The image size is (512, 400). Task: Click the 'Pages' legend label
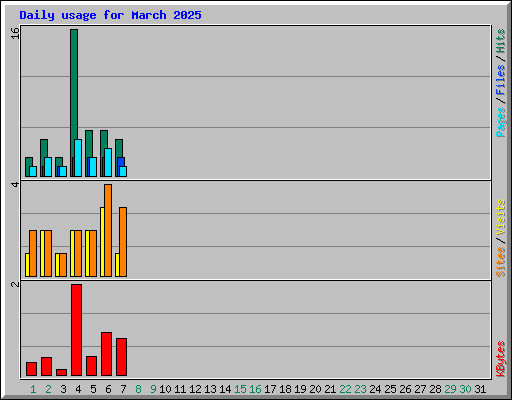(501, 122)
